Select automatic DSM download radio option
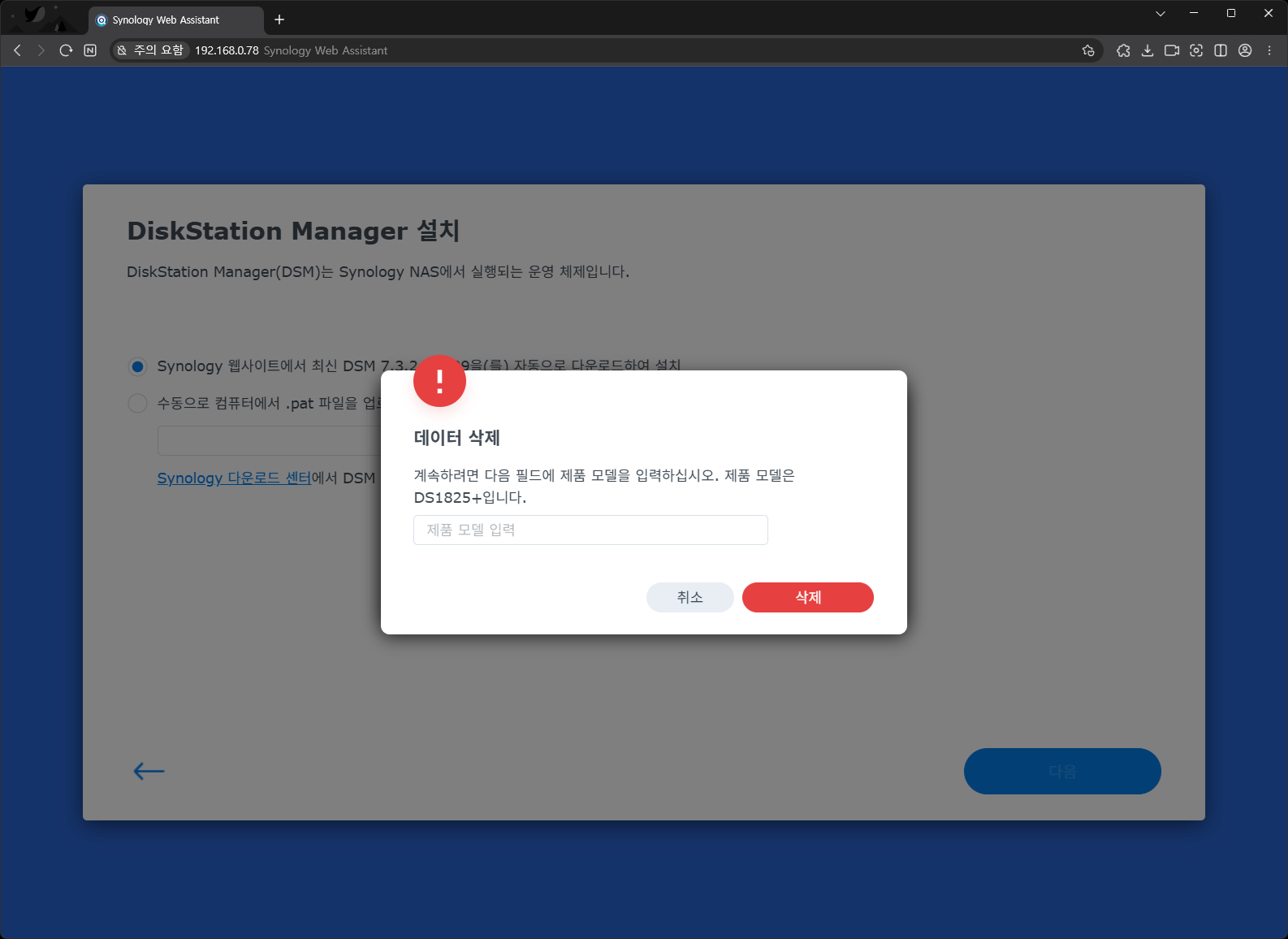Viewport: 1288px width, 939px height. click(x=138, y=366)
